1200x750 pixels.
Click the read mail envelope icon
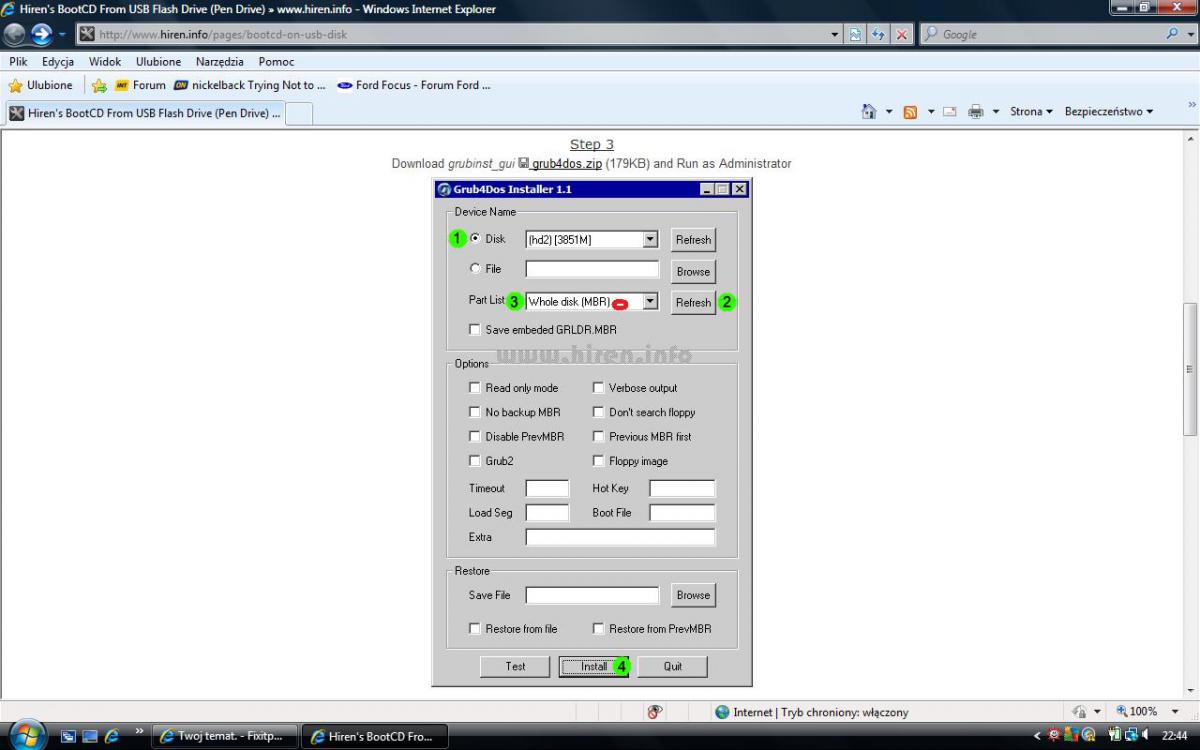[x=950, y=112]
